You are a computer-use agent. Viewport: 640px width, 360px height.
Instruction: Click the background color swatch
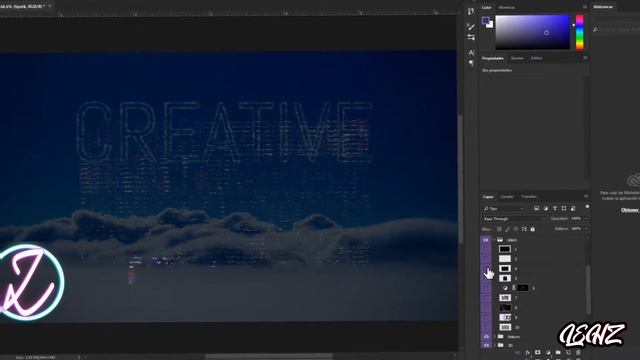490,25
